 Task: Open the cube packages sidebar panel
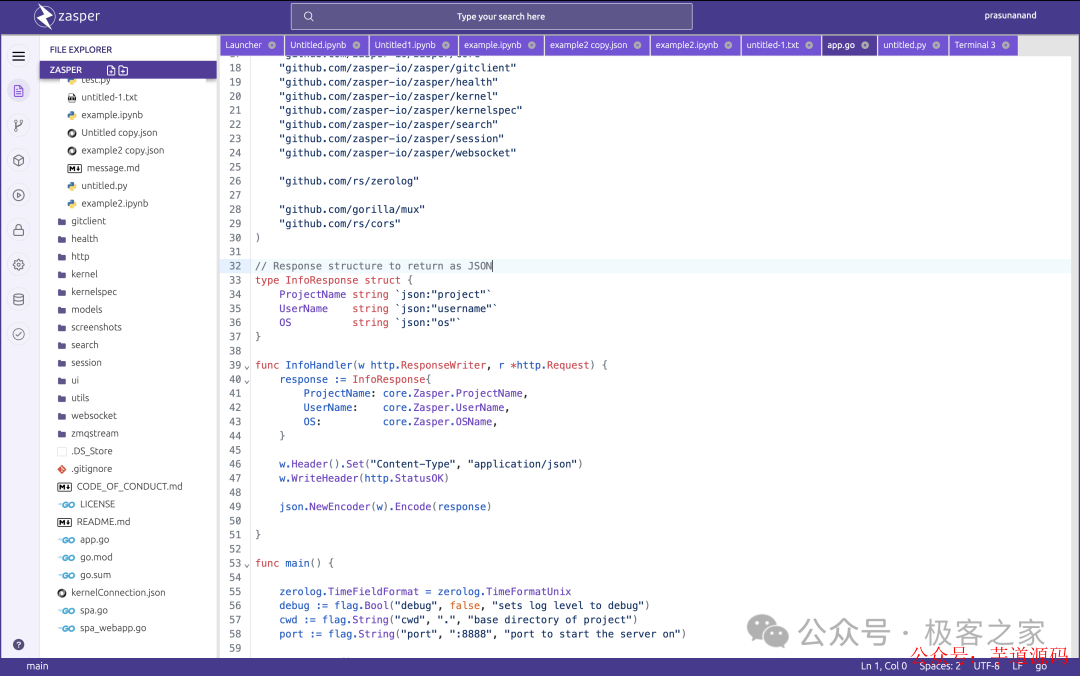tap(19, 160)
